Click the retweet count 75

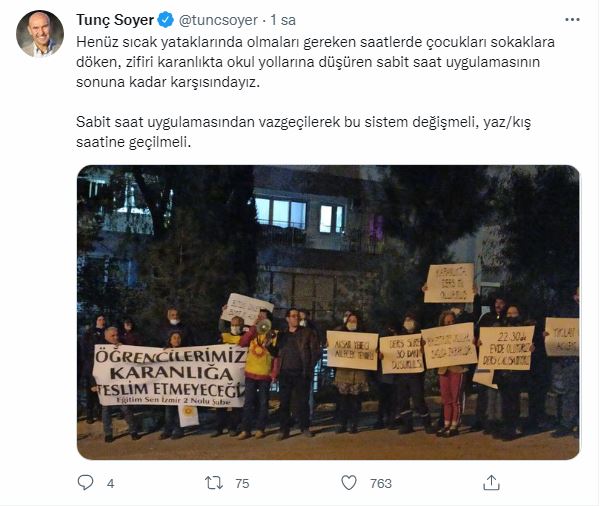coord(242,483)
